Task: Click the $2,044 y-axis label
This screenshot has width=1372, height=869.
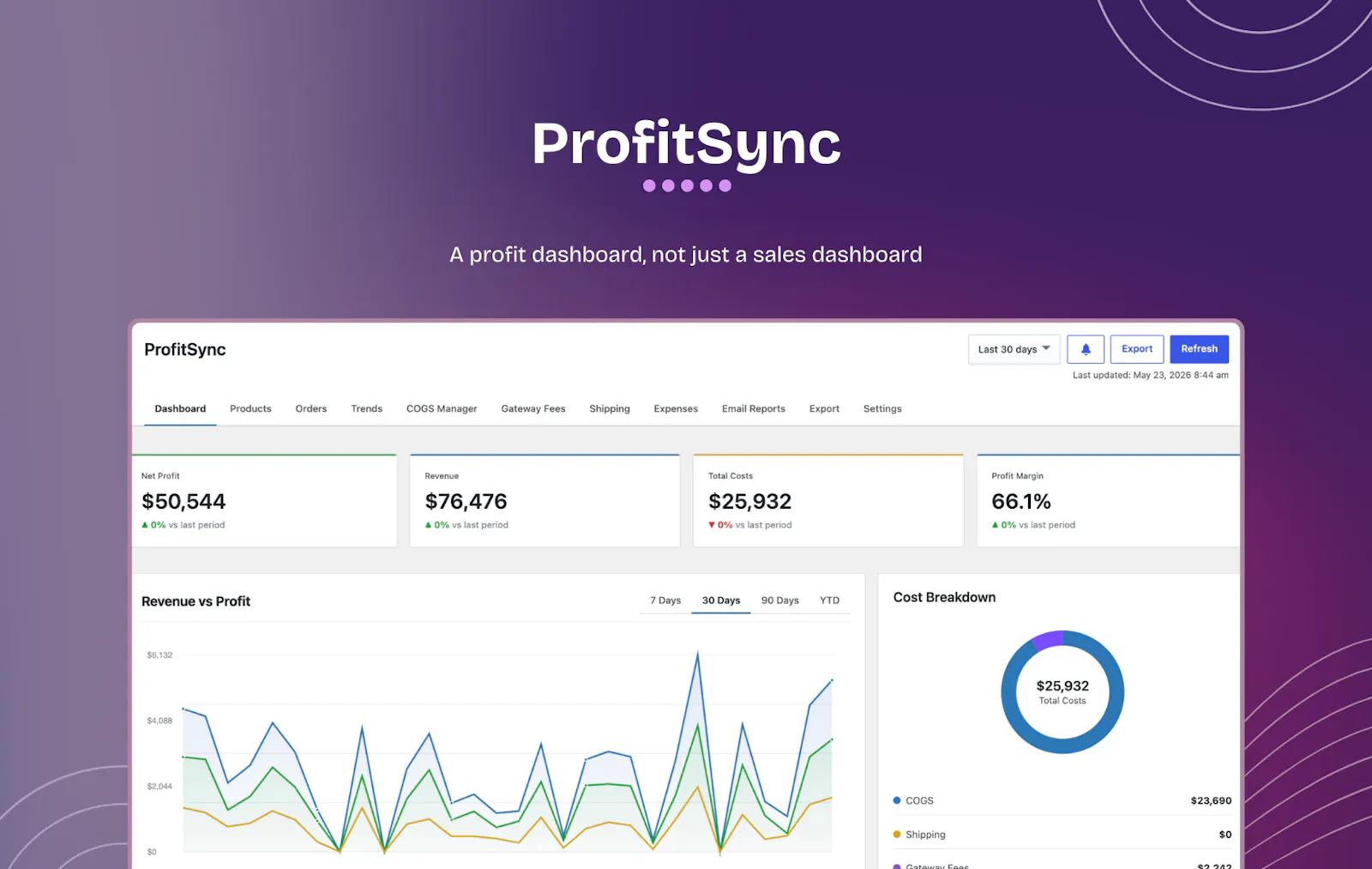Action: coord(159,786)
